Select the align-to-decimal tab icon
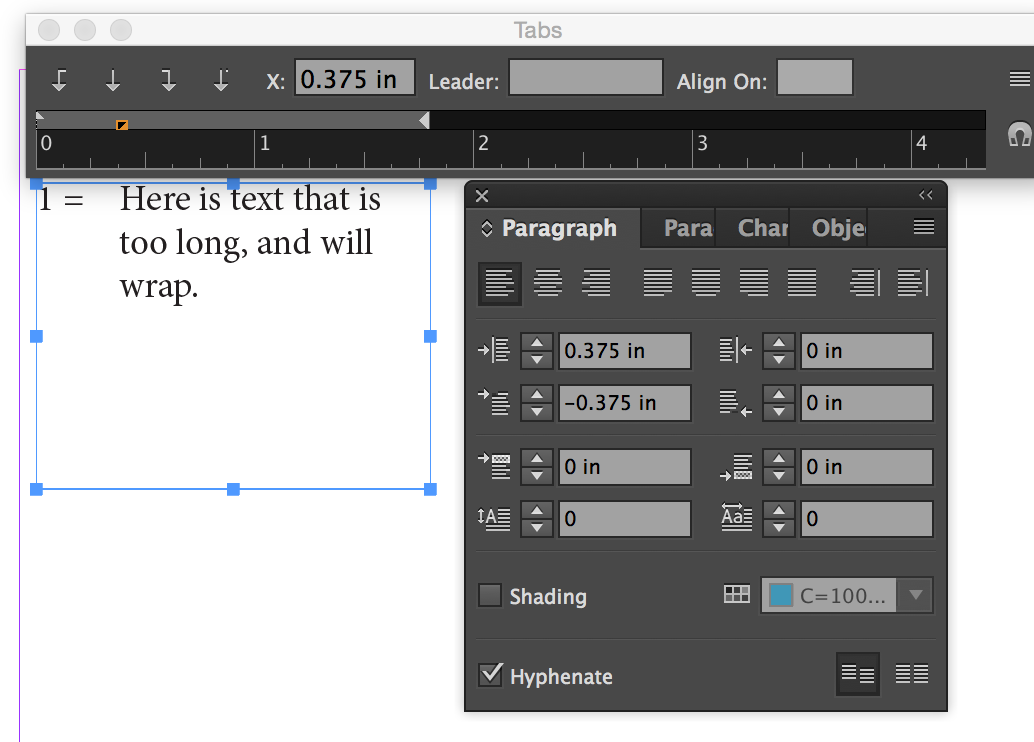Screen dimensions: 1034x742 (x=222, y=80)
